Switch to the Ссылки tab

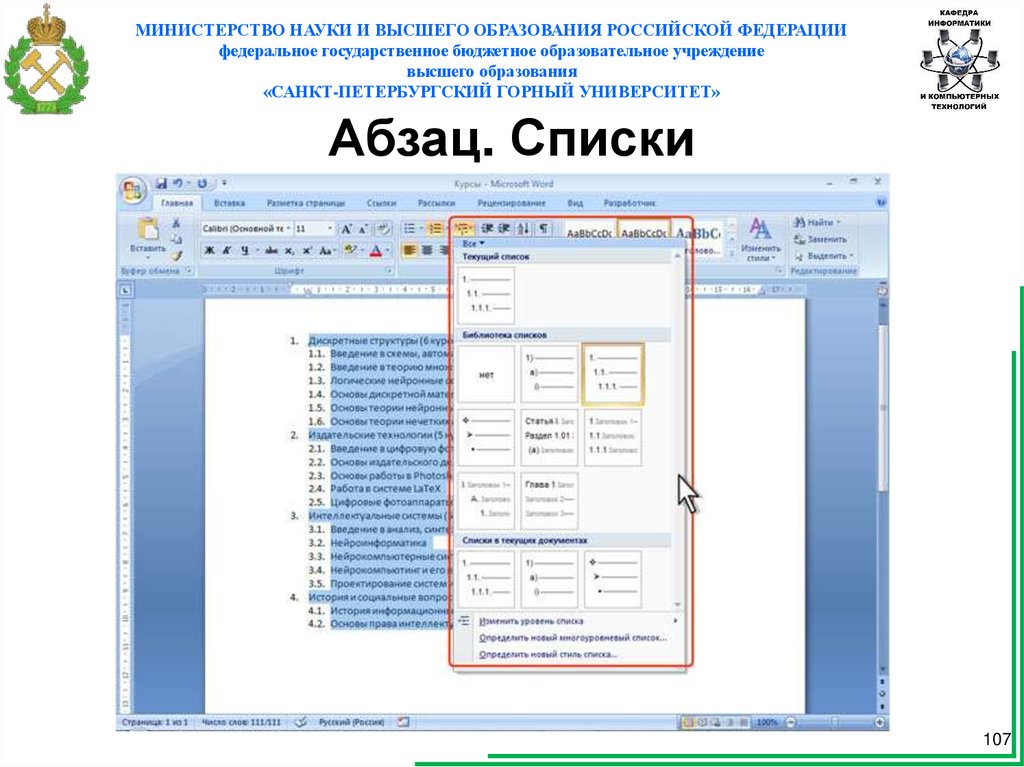[381, 203]
